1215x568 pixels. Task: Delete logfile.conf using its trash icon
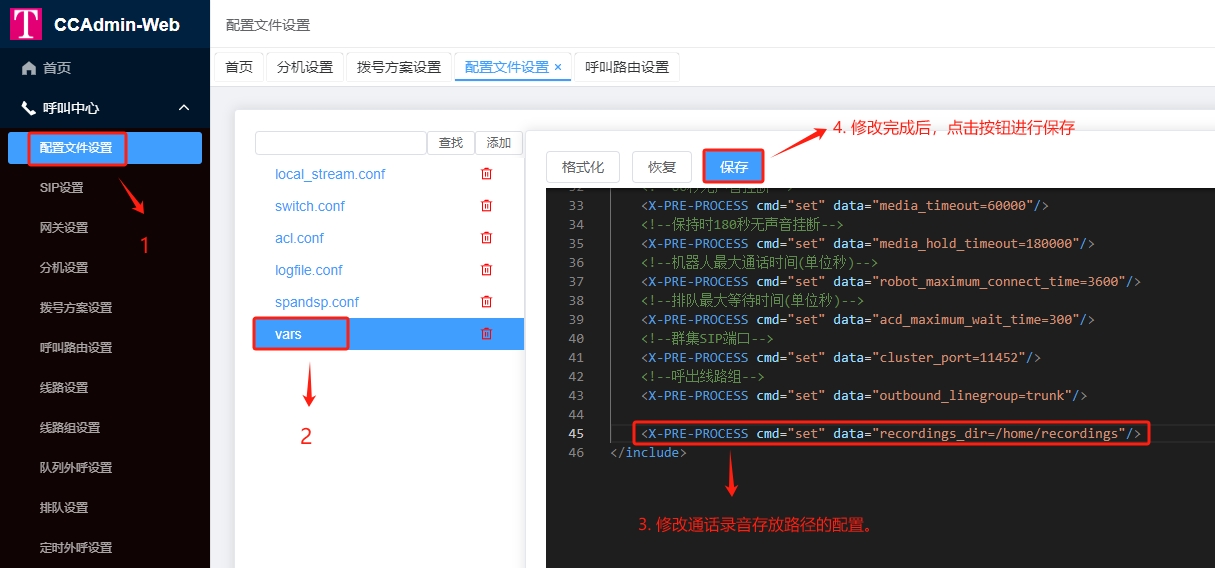click(x=487, y=270)
